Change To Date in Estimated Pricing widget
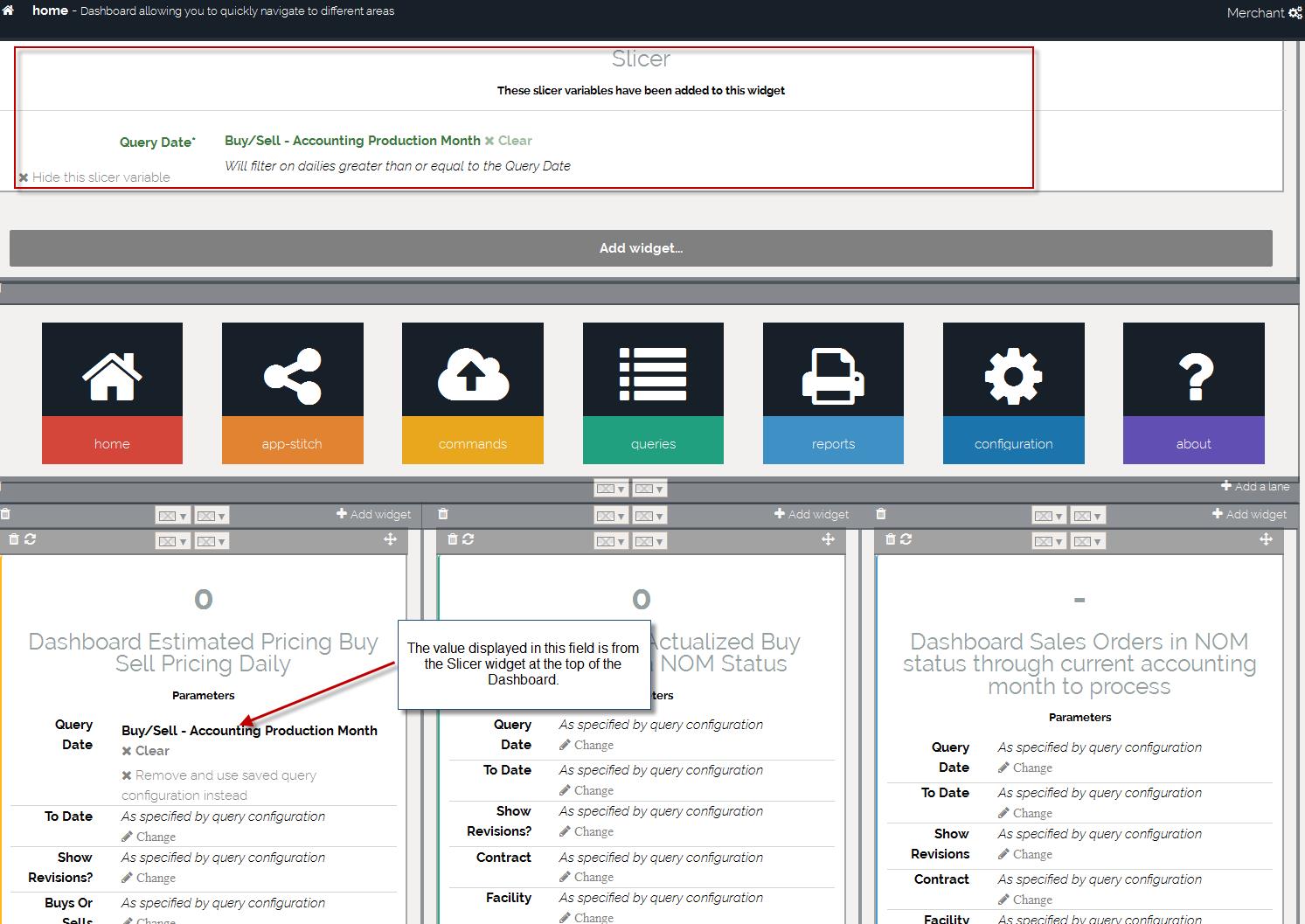Screen dimensions: 1305x924 click(x=149, y=837)
